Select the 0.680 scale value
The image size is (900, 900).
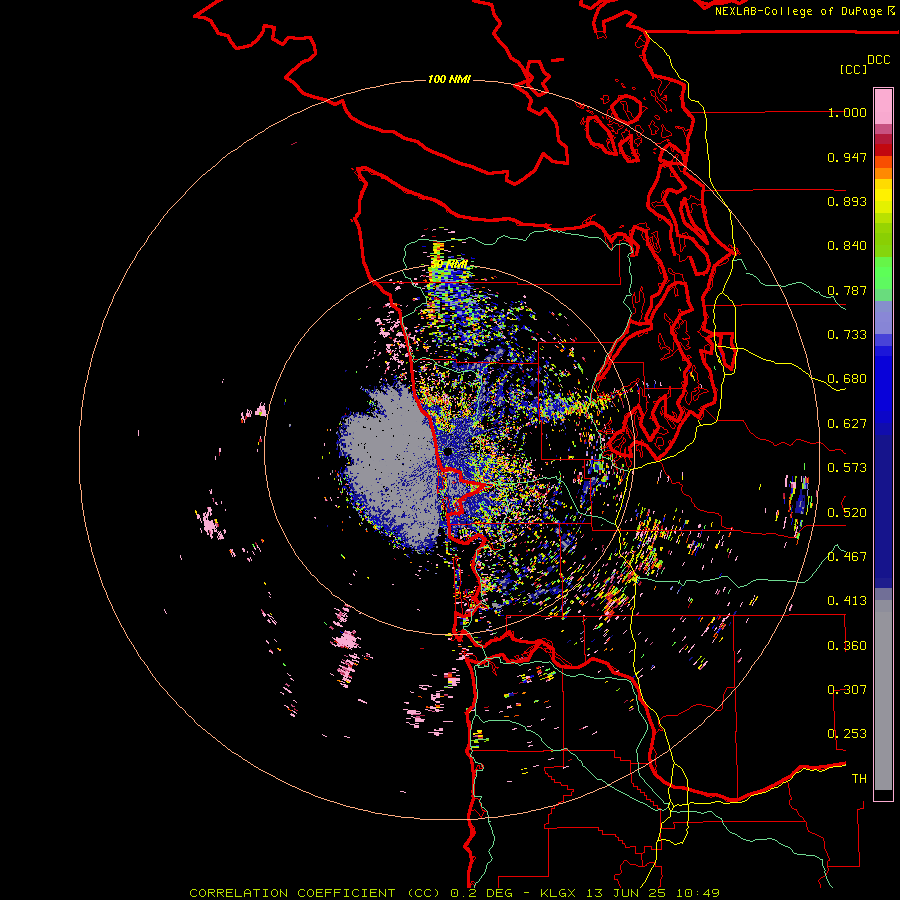[847, 379]
